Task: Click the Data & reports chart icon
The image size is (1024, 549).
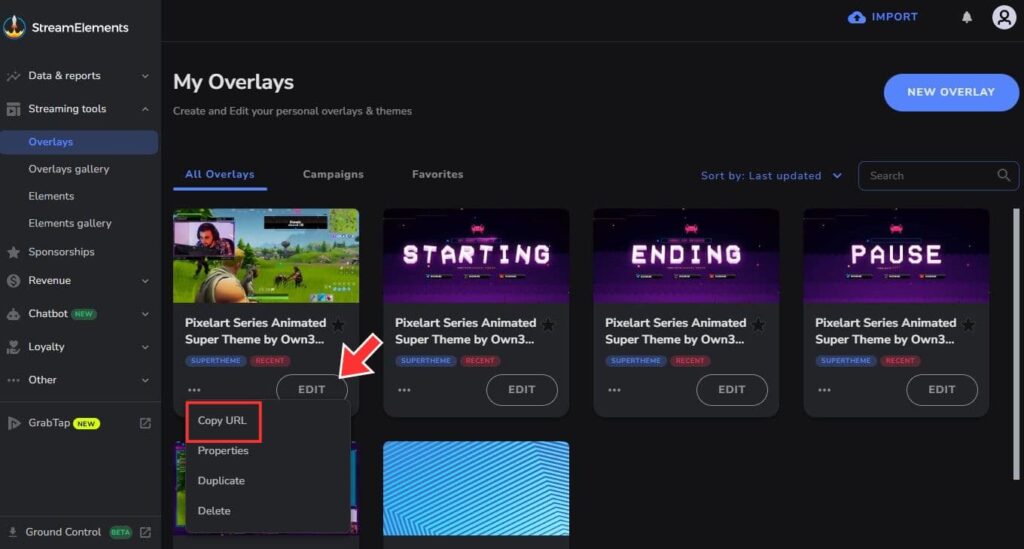Action: (x=13, y=76)
